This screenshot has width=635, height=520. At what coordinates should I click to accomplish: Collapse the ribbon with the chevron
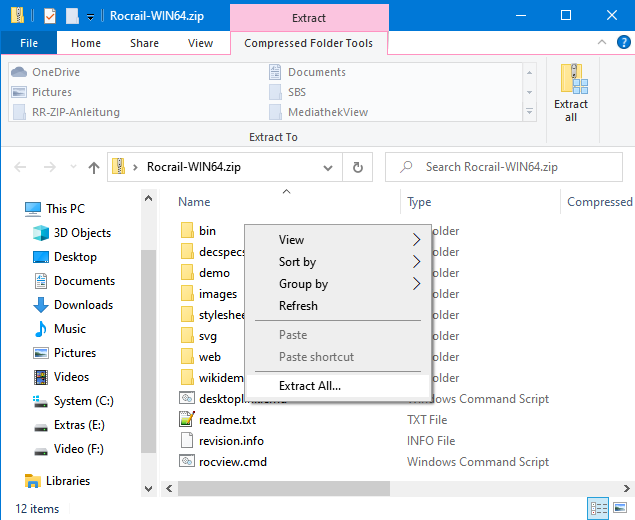point(601,43)
